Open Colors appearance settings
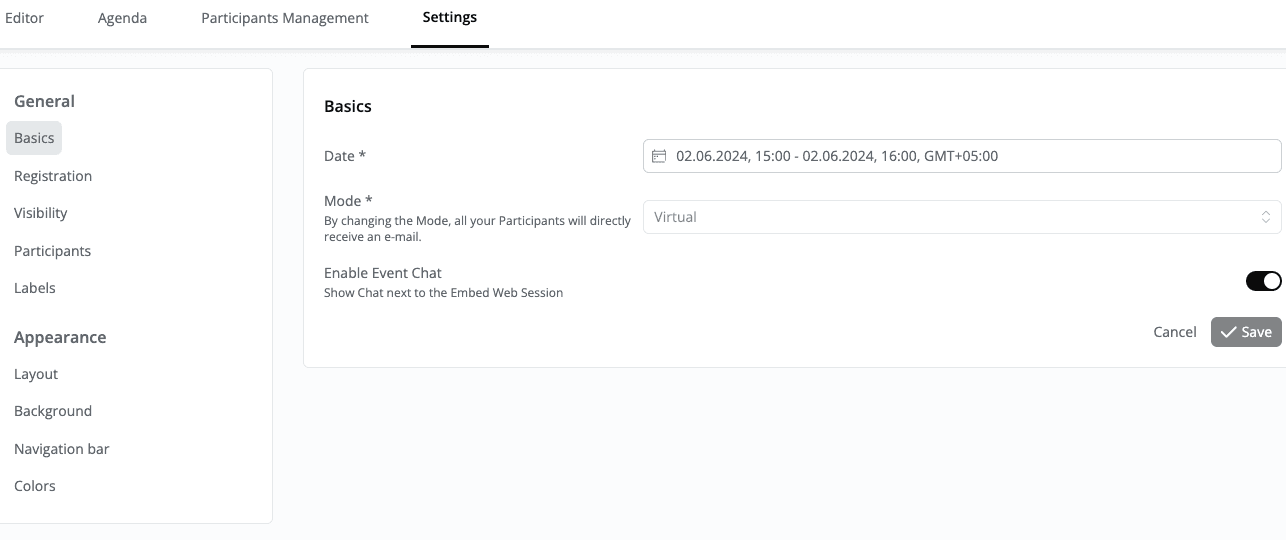The image size is (1286, 540). point(35,486)
